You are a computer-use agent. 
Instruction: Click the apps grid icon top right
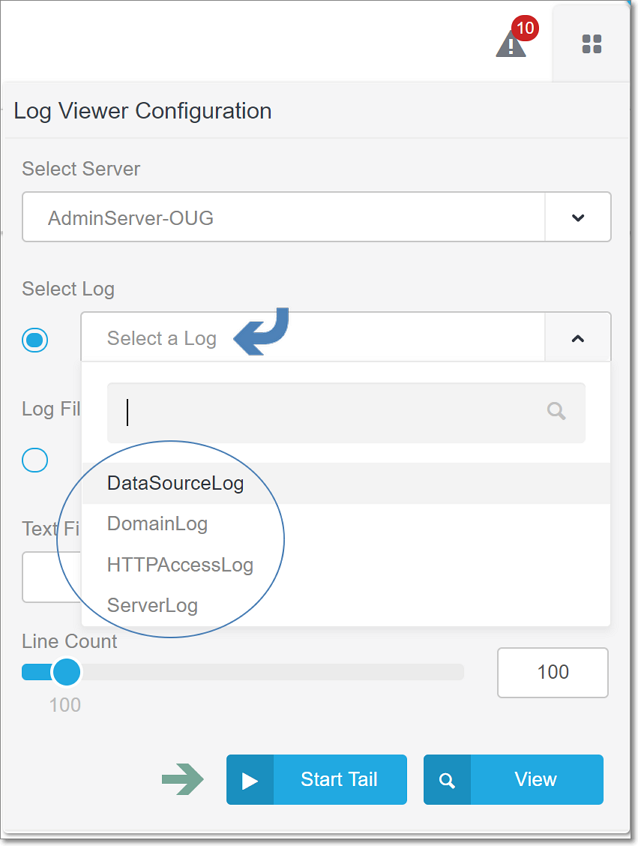[591, 44]
